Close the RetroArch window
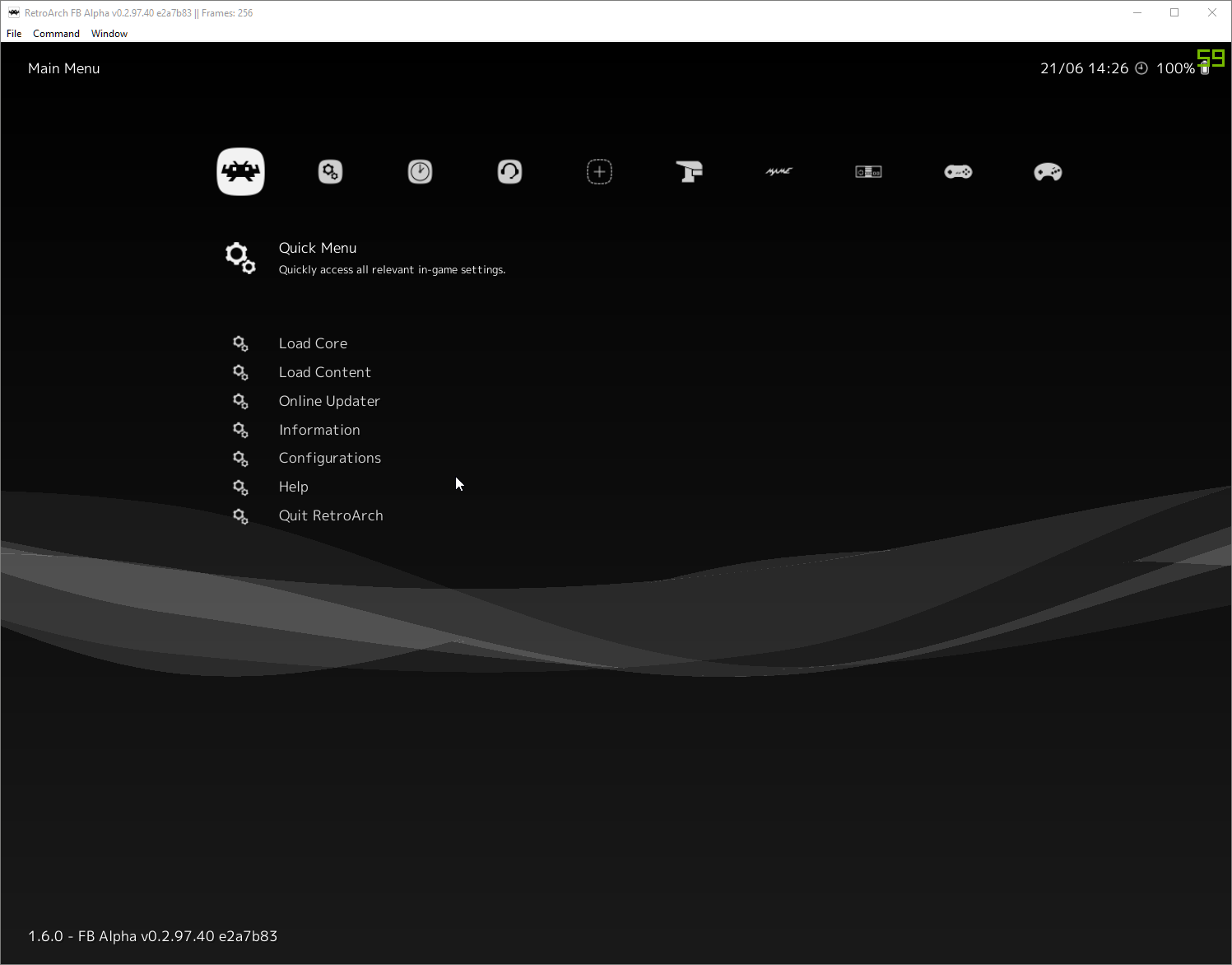 pyautogui.click(x=1212, y=12)
